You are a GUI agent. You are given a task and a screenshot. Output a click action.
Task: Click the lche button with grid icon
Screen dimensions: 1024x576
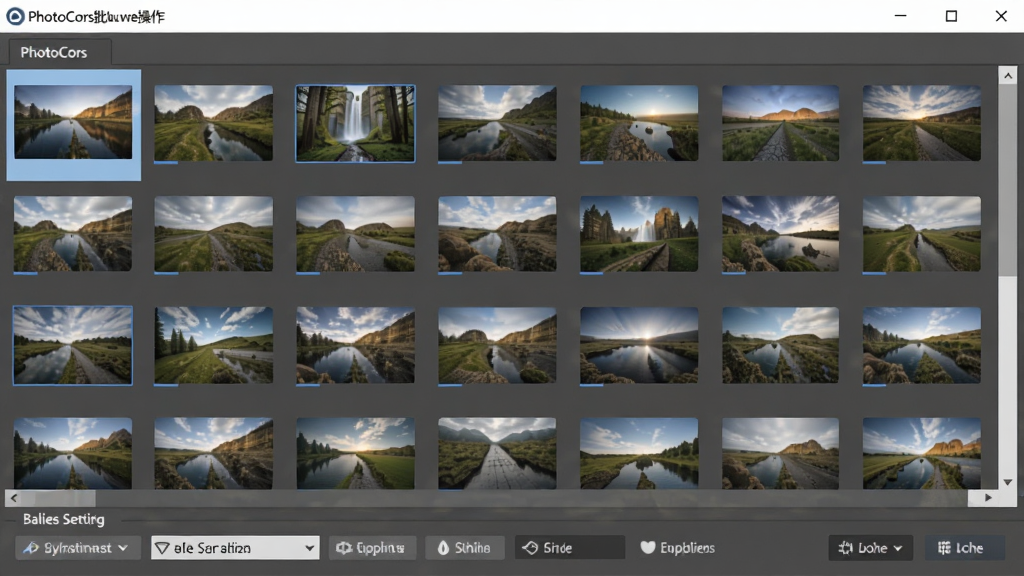(963, 548)
